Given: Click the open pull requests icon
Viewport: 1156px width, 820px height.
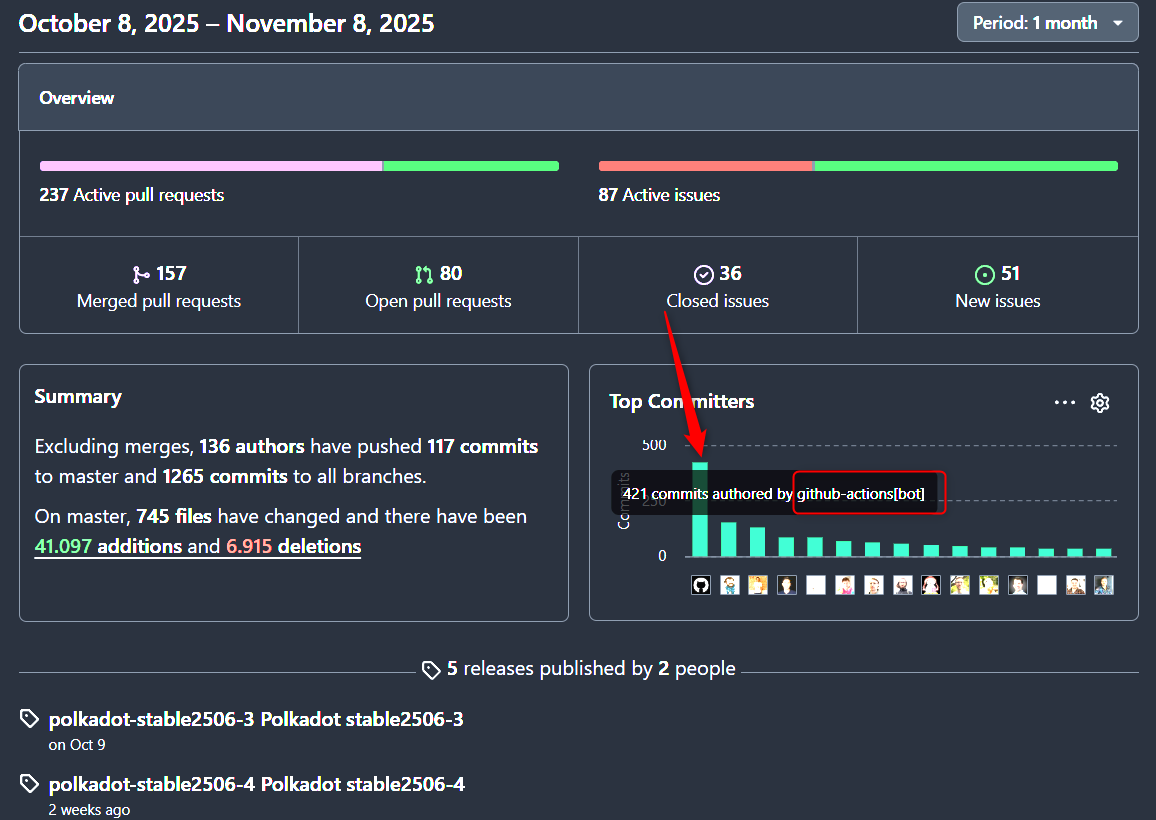Looking at the screenshot, I should tap(424, 275).
